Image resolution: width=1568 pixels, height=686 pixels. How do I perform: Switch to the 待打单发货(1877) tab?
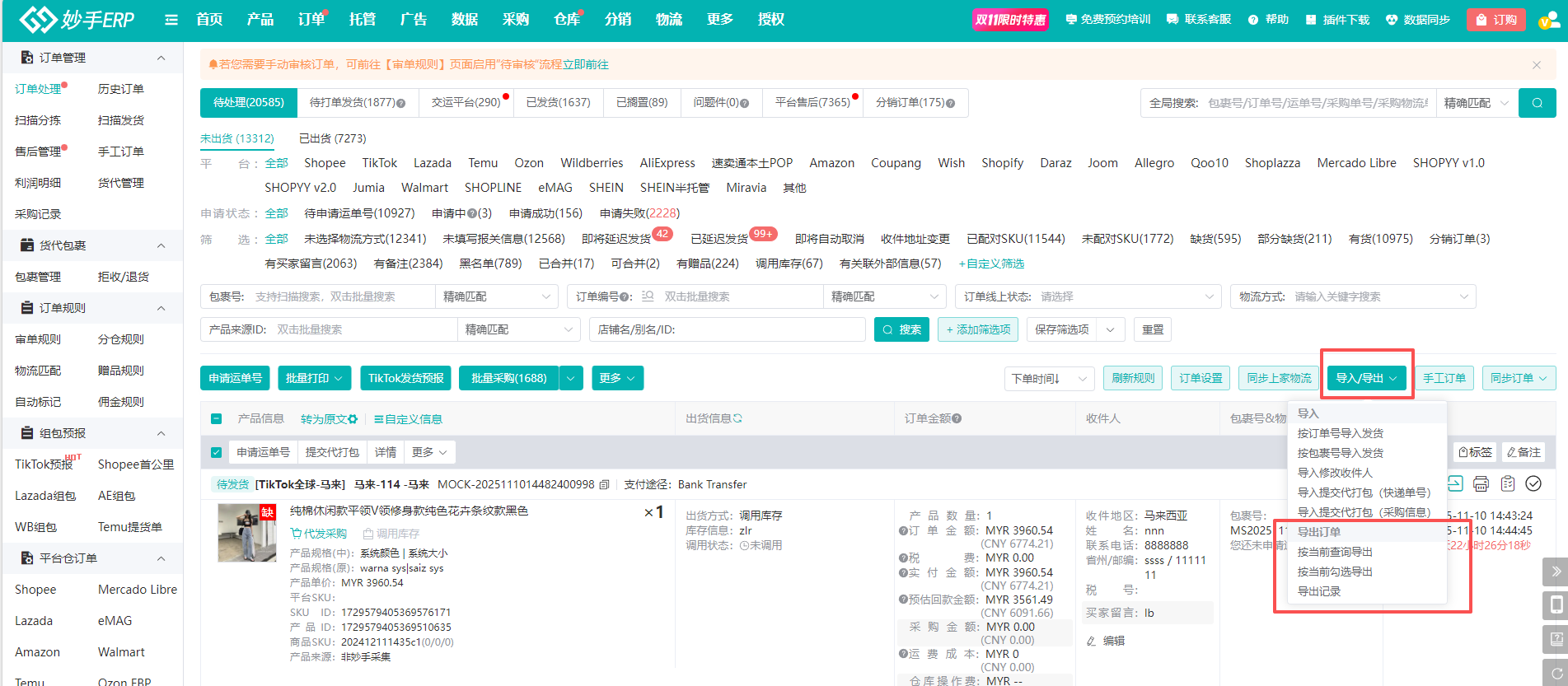(357, 102)
